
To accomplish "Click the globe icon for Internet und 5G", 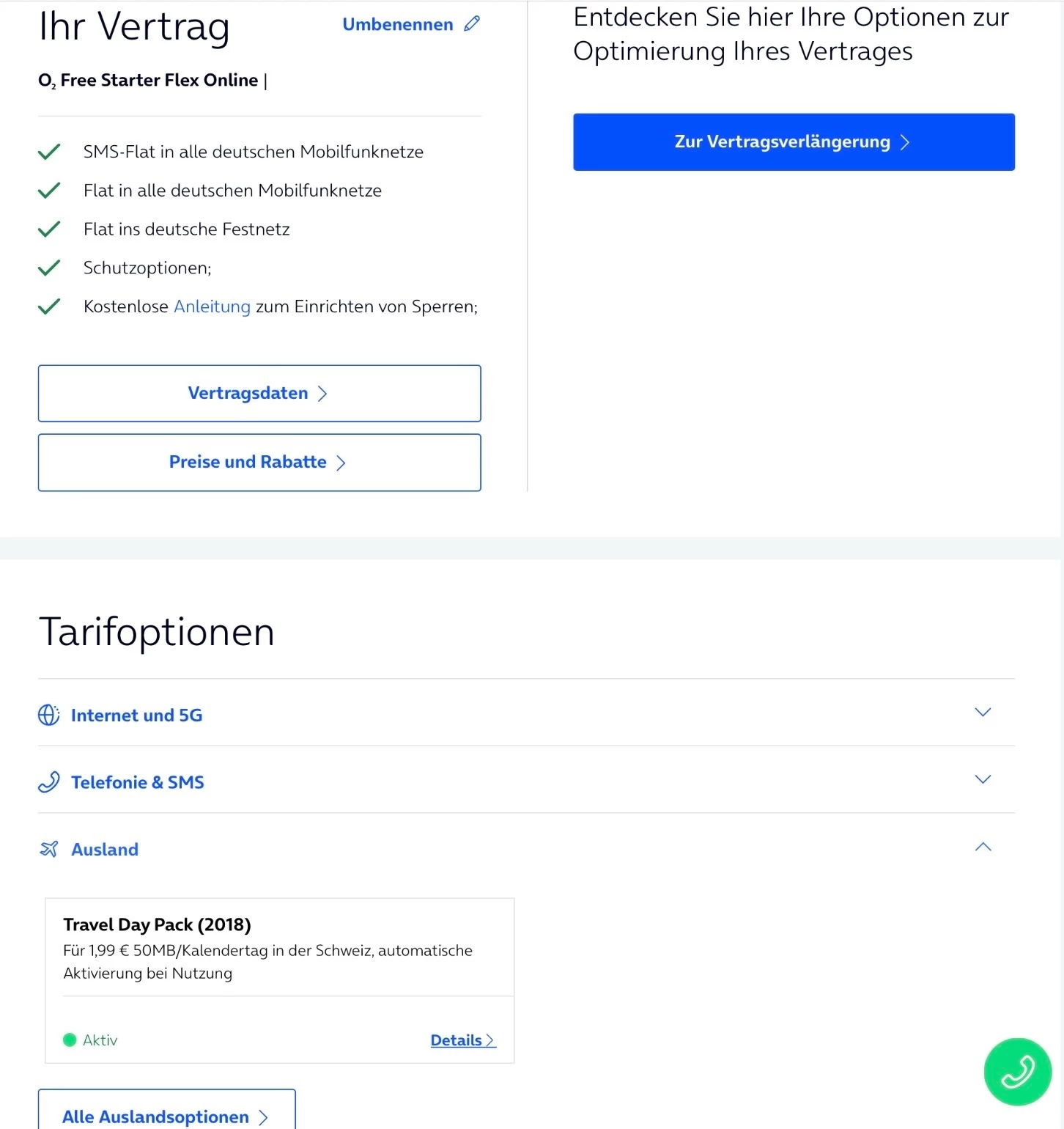I will 49,715.
